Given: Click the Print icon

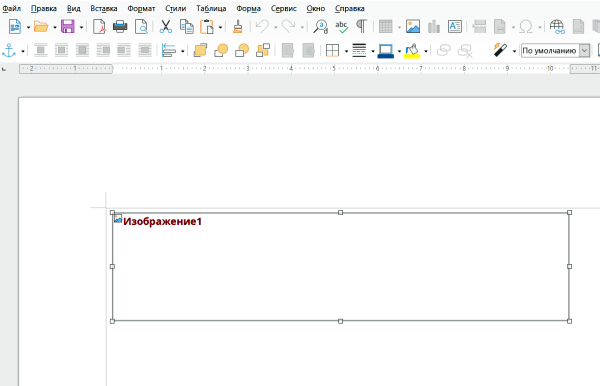Looking at the screenshot, I should (120, 27).
